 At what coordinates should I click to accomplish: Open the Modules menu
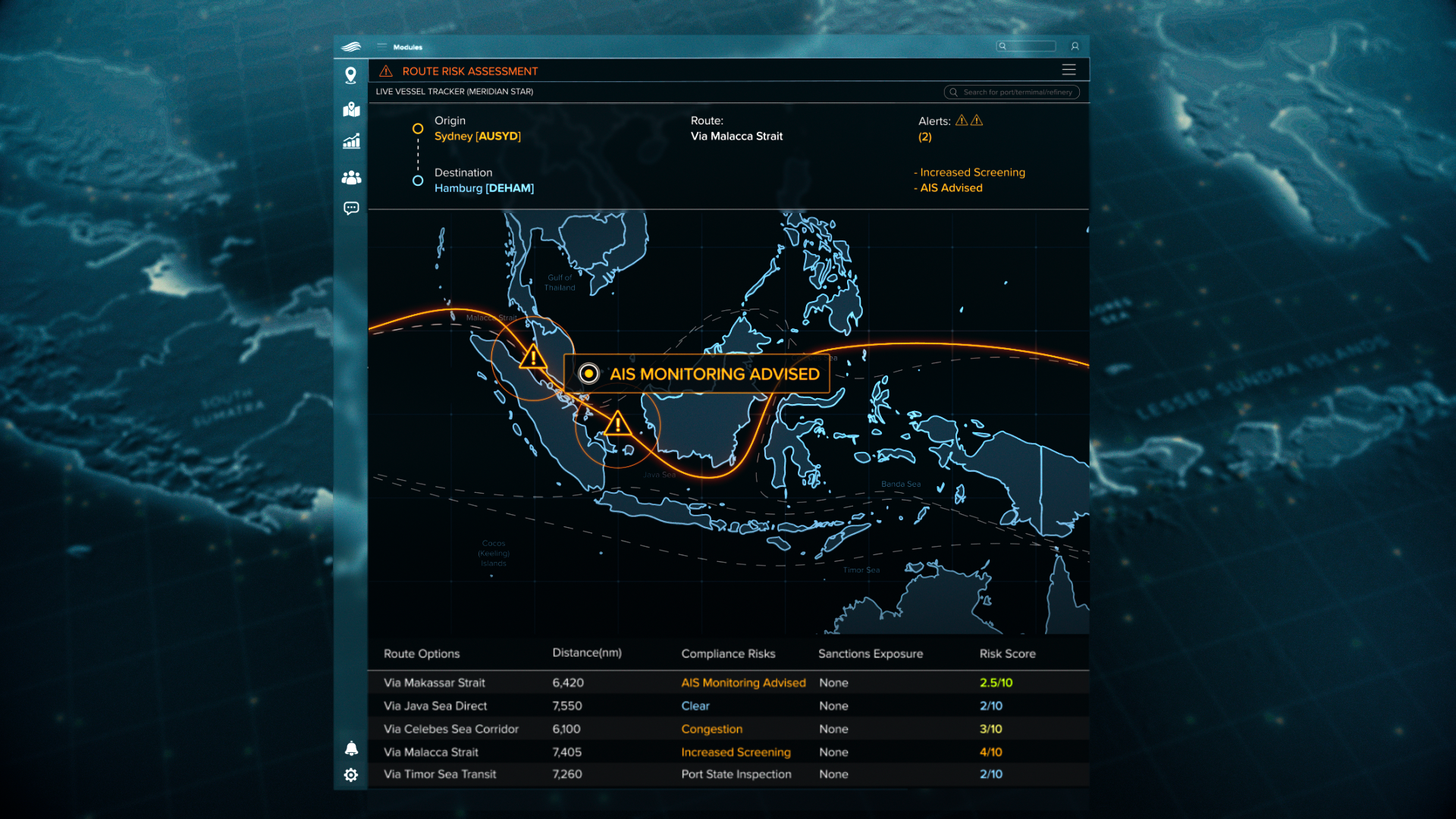[407, 46]
